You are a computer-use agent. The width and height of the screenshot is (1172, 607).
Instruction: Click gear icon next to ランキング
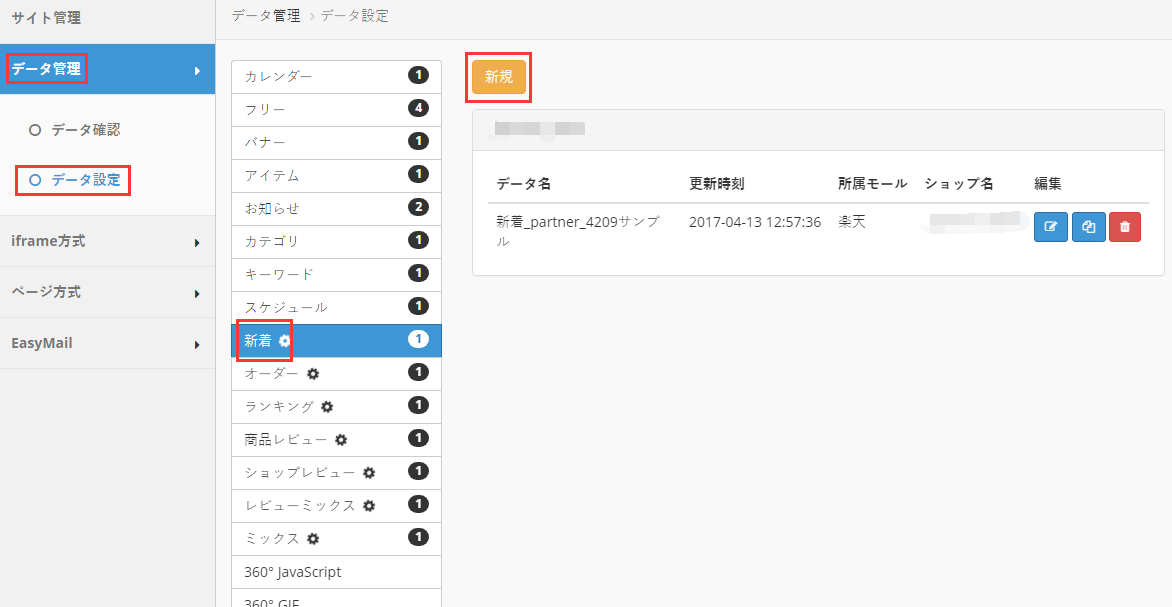[x=327, y=406]
